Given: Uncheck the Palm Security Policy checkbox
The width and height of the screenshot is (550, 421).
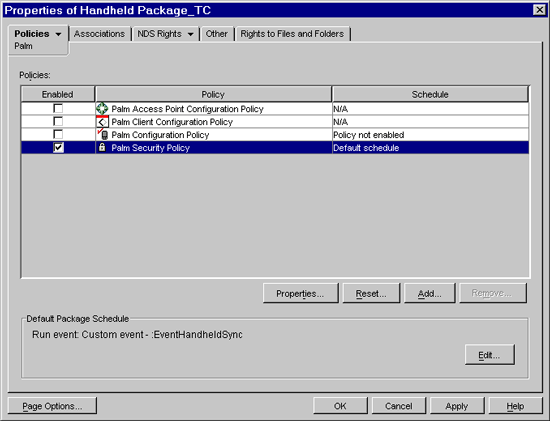Looking at the screenshot, I should (58, 147).
